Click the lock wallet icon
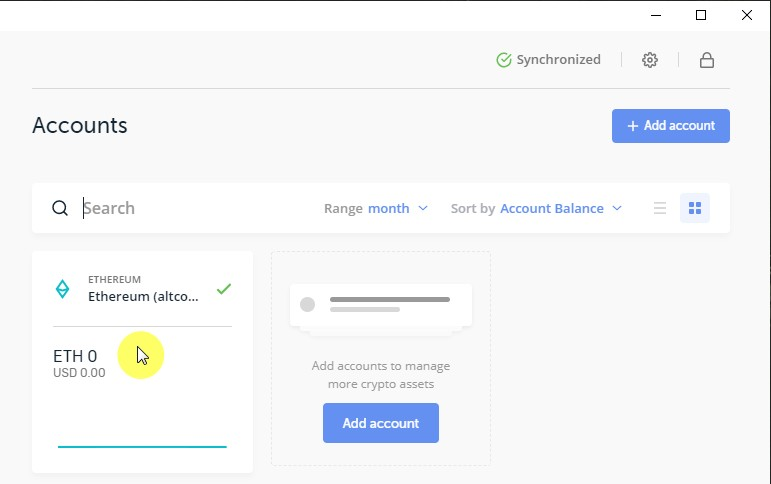The image size is (771, 484). pyautogui.click(x=707, y=60)
